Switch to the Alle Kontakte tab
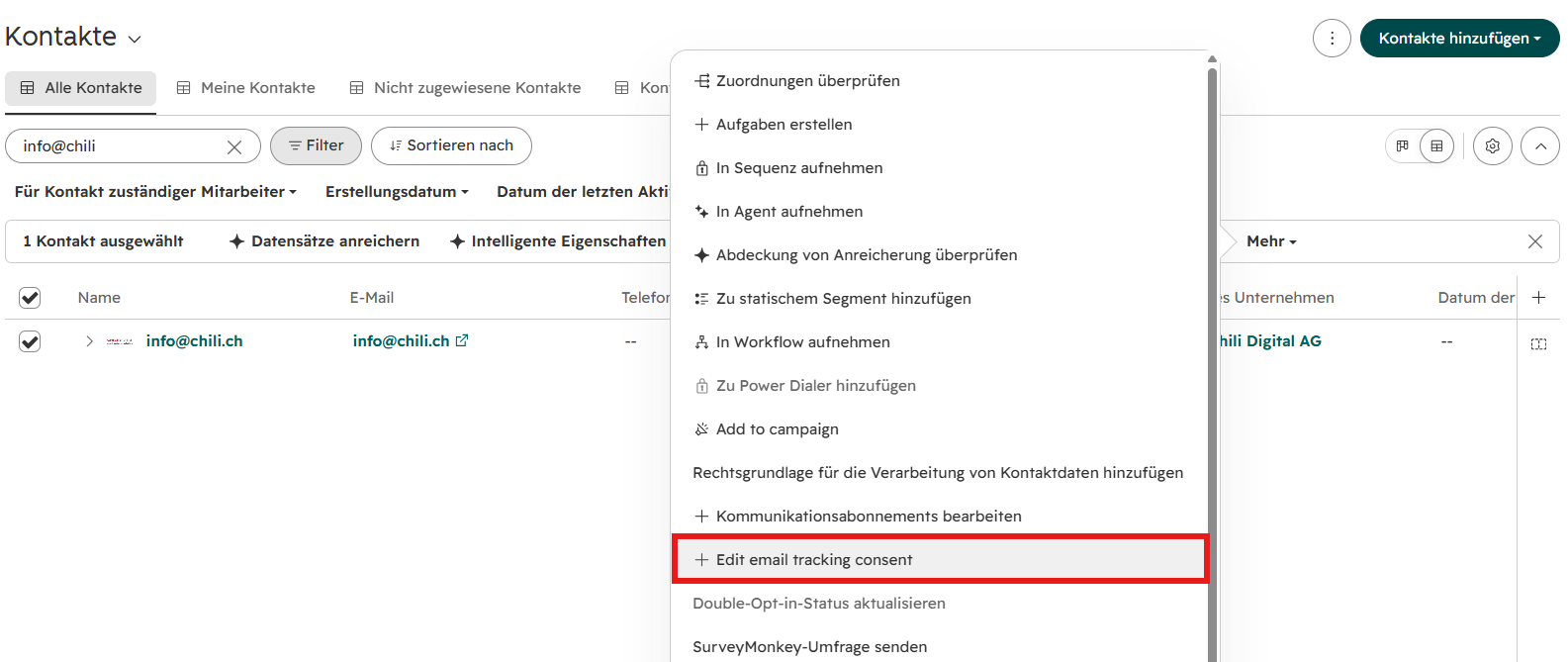Viewport: 1568px width, 662px height. tap(81, 88)
